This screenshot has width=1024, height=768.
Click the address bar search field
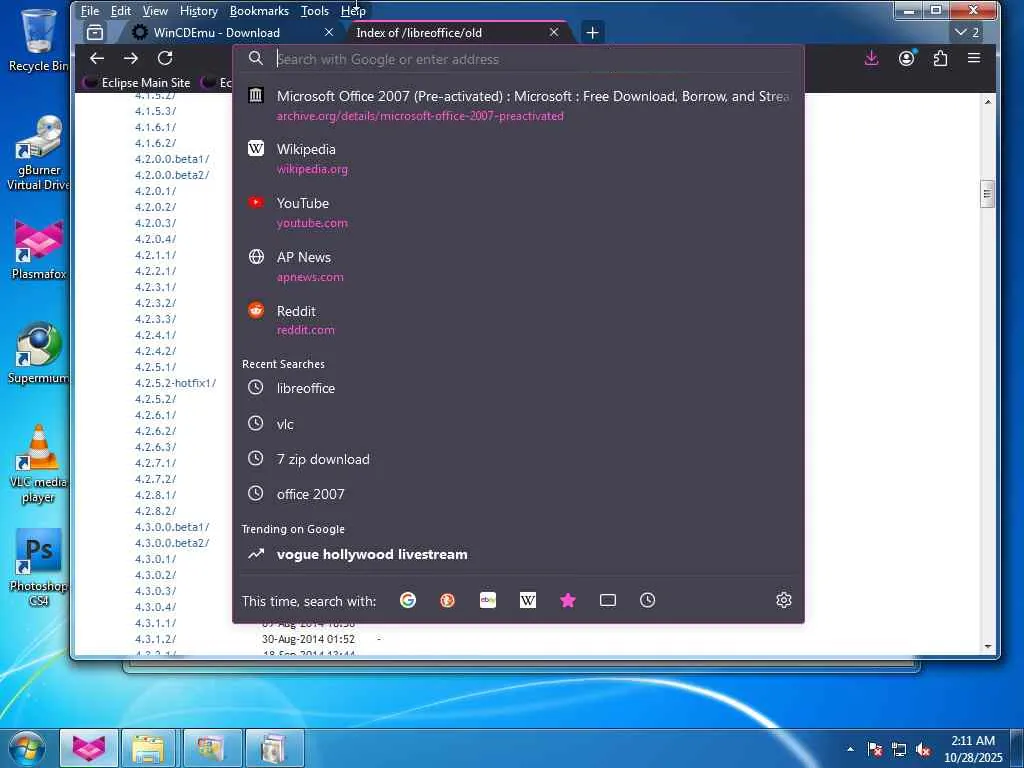click(519, 59)
